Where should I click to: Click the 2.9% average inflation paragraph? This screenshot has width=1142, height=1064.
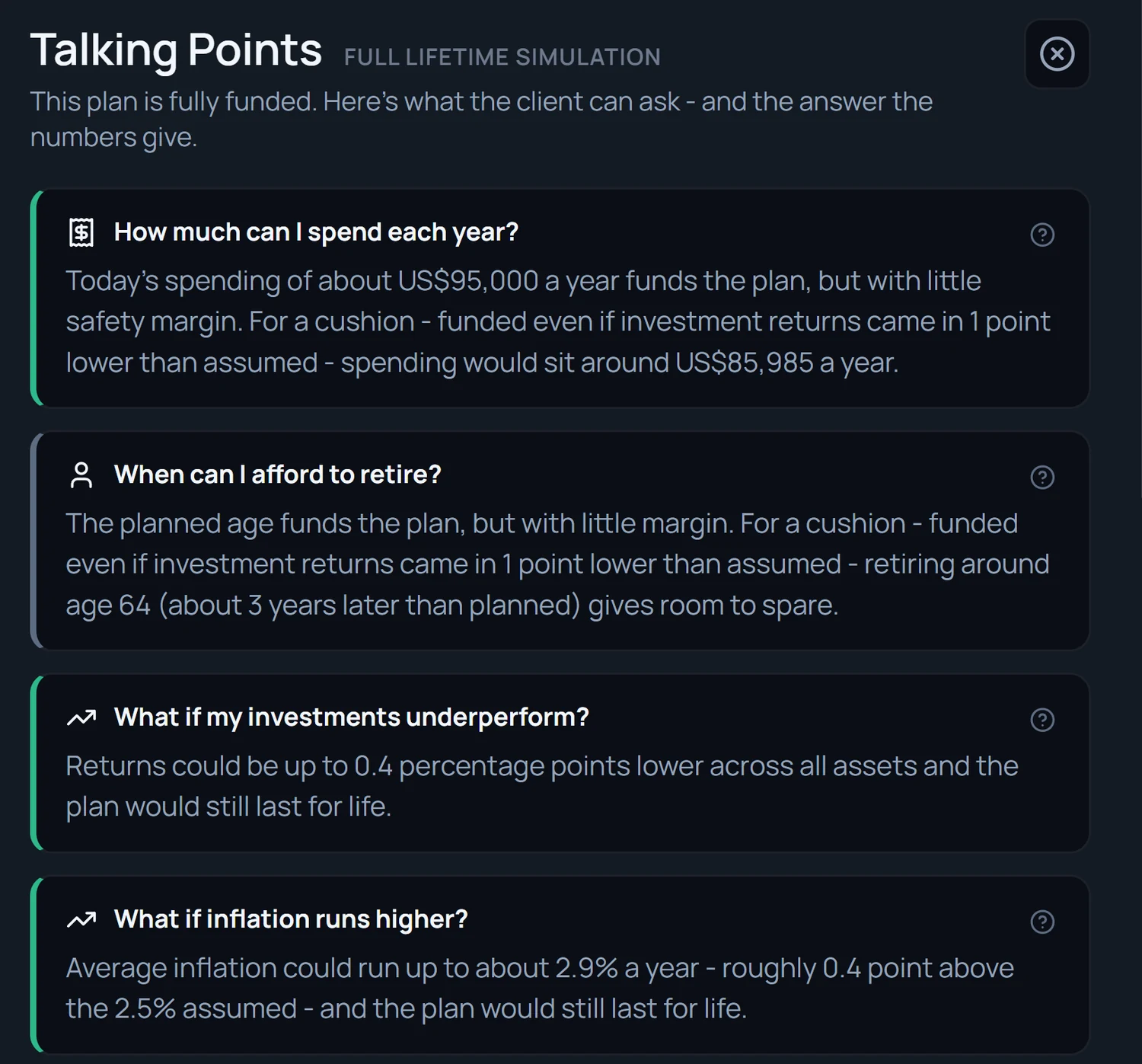coord(540,988)
